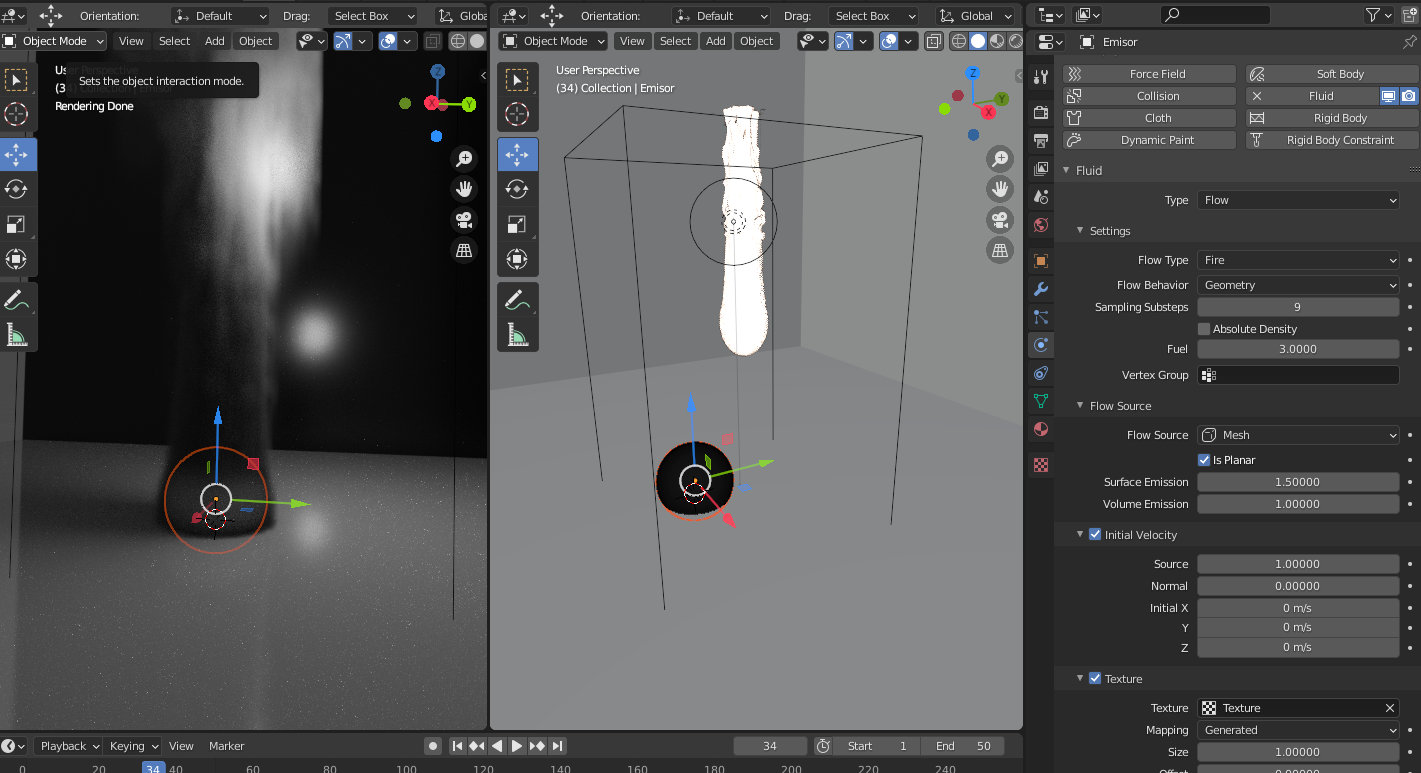The image size is (1421, 773).
Task: Open the World properties tab
Action: click(1041, 225)
